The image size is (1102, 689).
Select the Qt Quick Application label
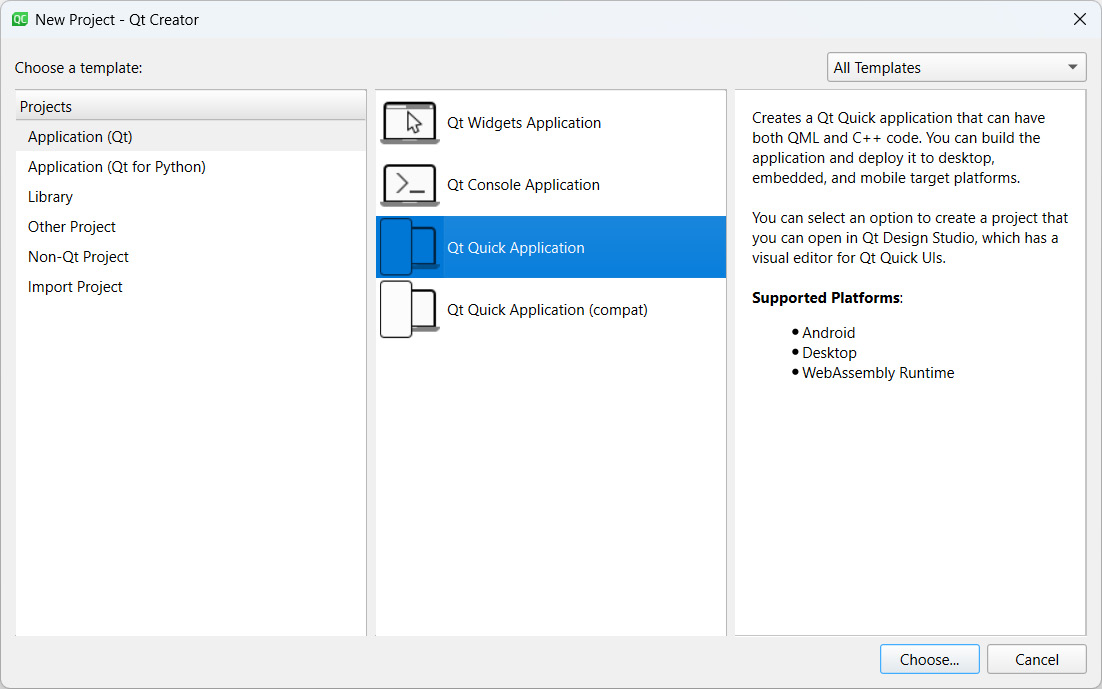515,247
